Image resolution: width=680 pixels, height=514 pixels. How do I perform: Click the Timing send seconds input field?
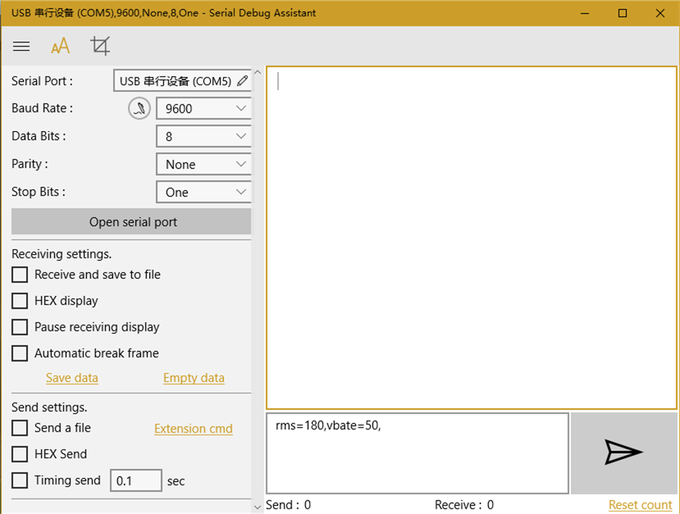click(135, 481)
